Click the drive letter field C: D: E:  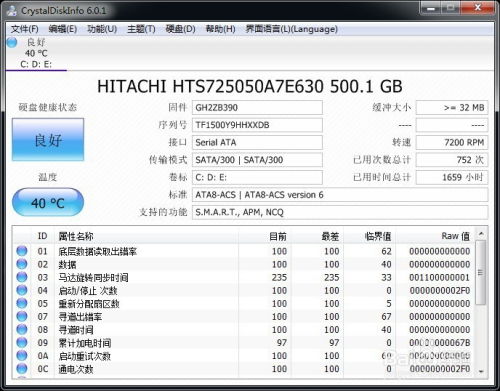[x=257, y=177]
